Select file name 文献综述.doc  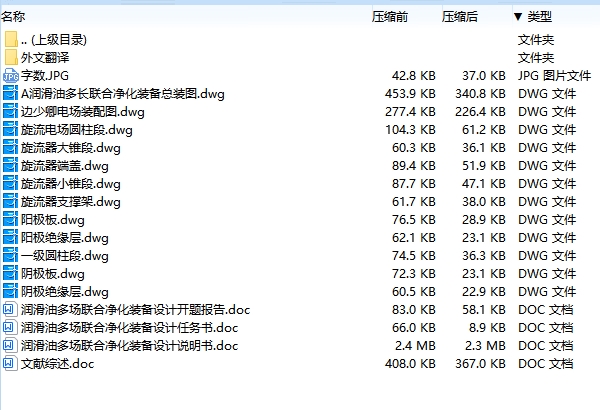[x=57, y=364]
